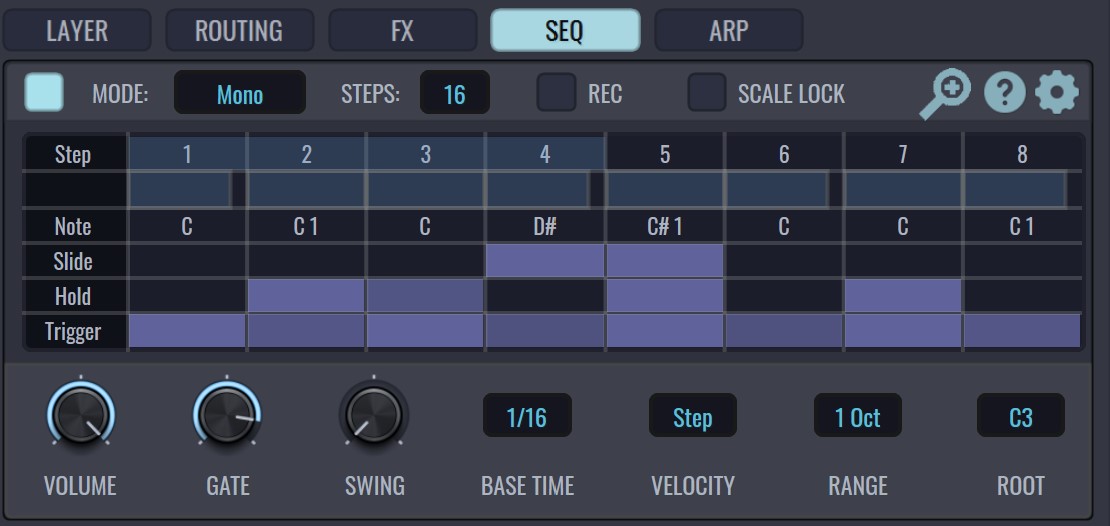Click the C note of step 6
This screenshot has height=526, width=1110.
784,226
